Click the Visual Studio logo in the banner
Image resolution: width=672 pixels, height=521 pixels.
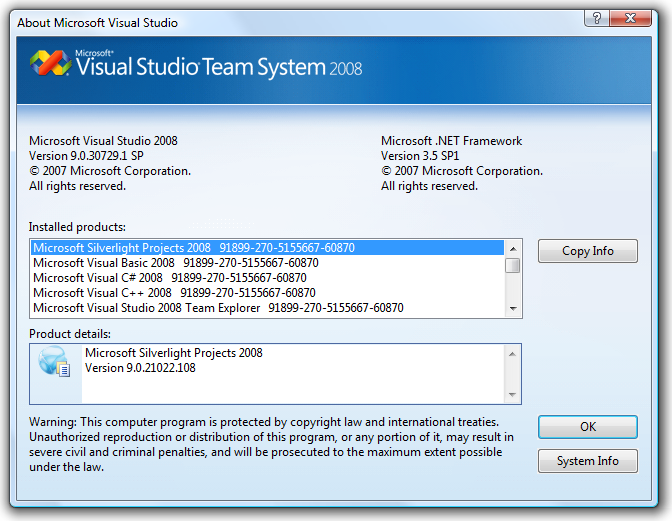(x=51, y=63)
